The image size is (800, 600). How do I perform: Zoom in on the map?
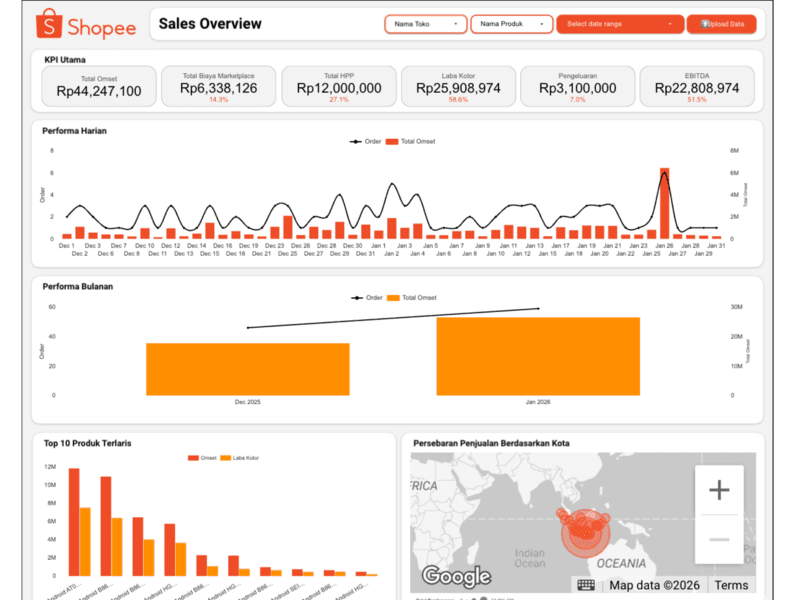click(719, 490)
